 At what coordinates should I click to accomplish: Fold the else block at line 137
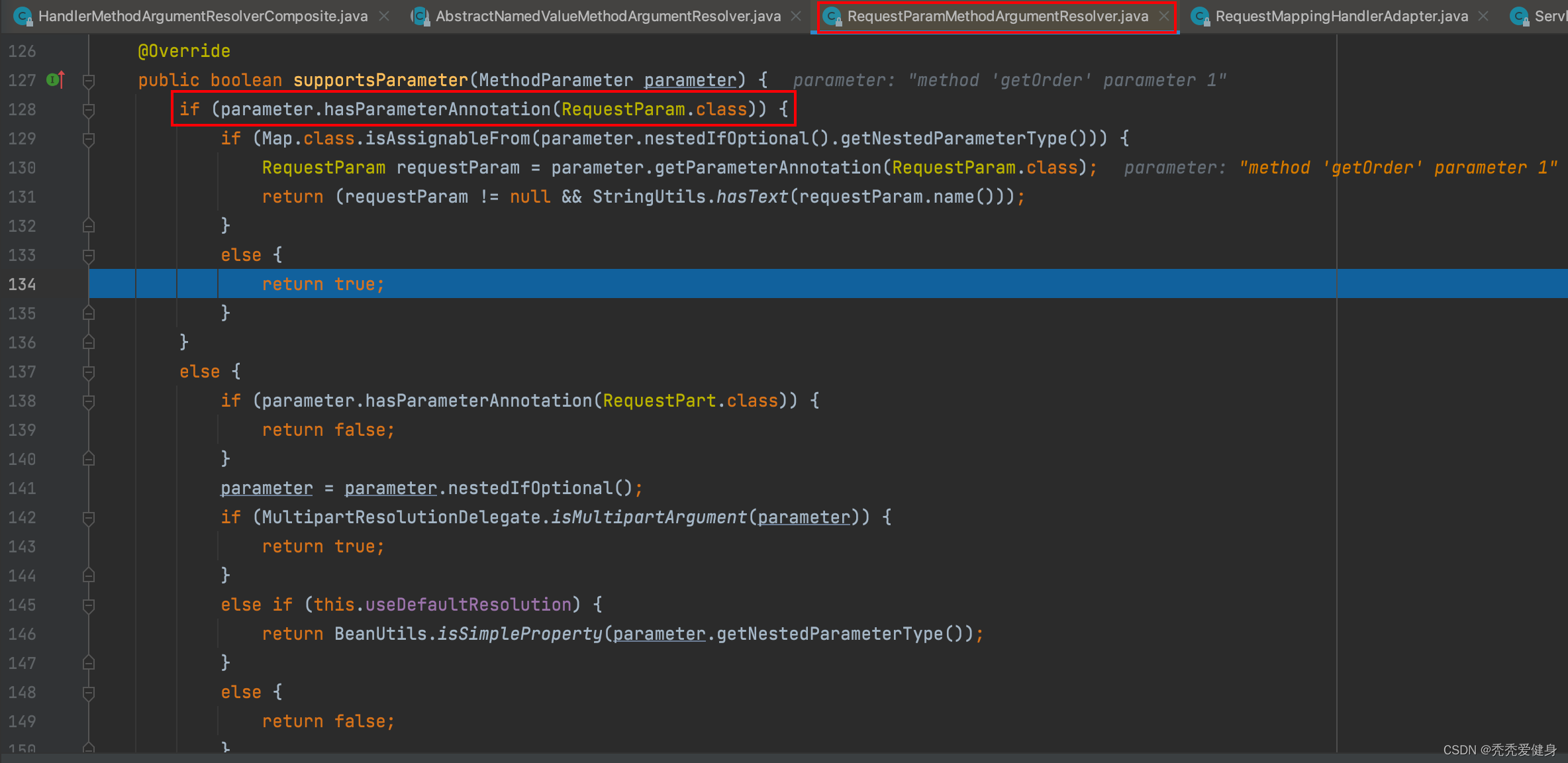click(88, 372)
